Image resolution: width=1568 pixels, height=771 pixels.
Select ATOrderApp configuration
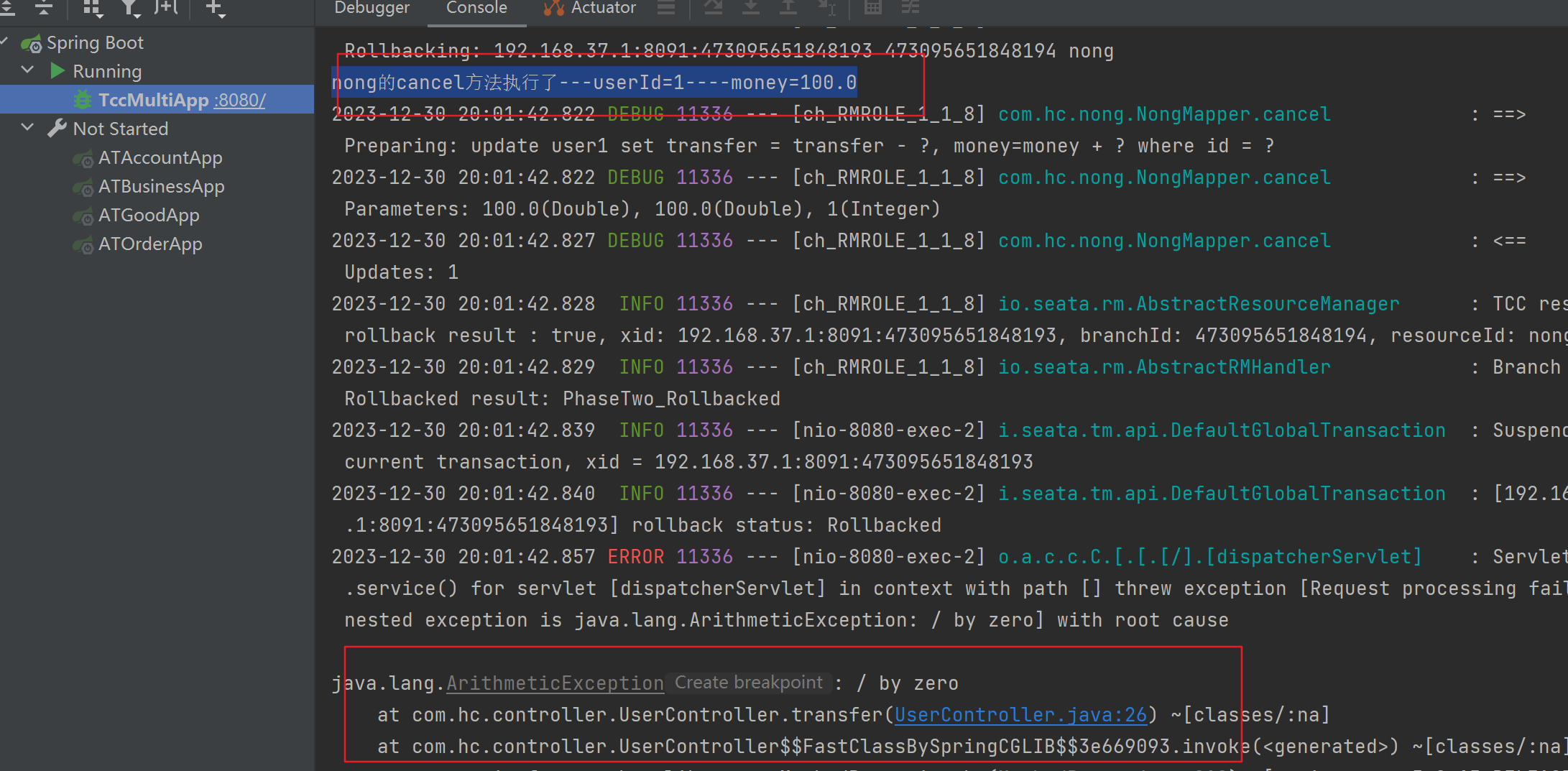(x=150, y=244)
